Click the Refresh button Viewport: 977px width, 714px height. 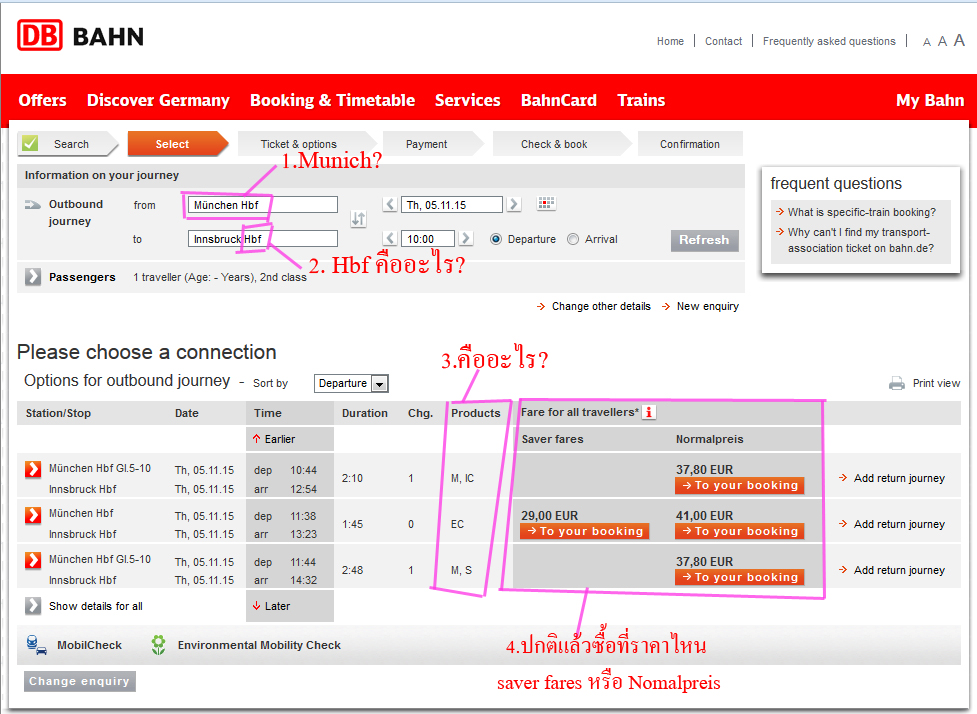tap(704, 240)
